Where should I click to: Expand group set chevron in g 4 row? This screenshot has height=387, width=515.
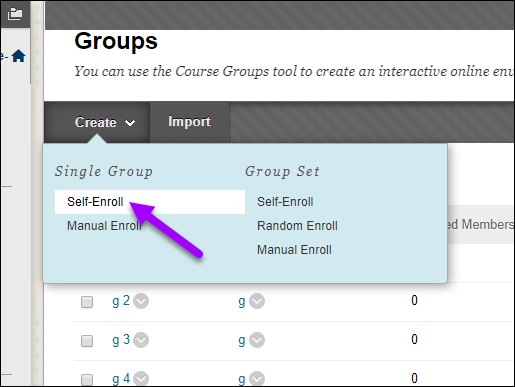pos(257,379)
